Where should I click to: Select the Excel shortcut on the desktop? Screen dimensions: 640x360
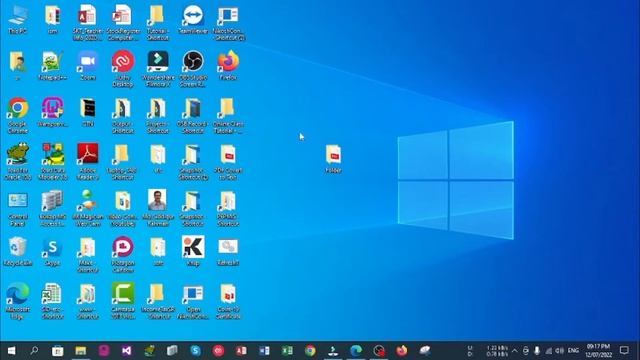click(x=52, y=301)
